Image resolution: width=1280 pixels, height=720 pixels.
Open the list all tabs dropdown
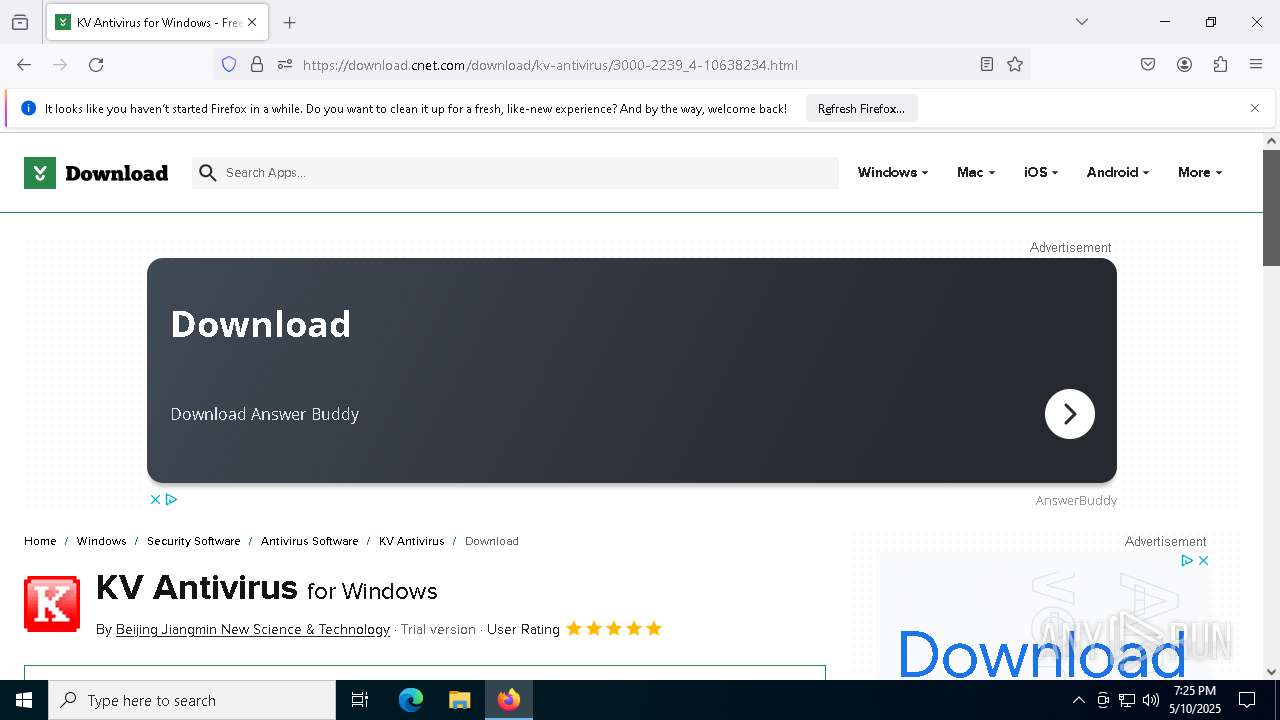click(x=1081, y=22)
